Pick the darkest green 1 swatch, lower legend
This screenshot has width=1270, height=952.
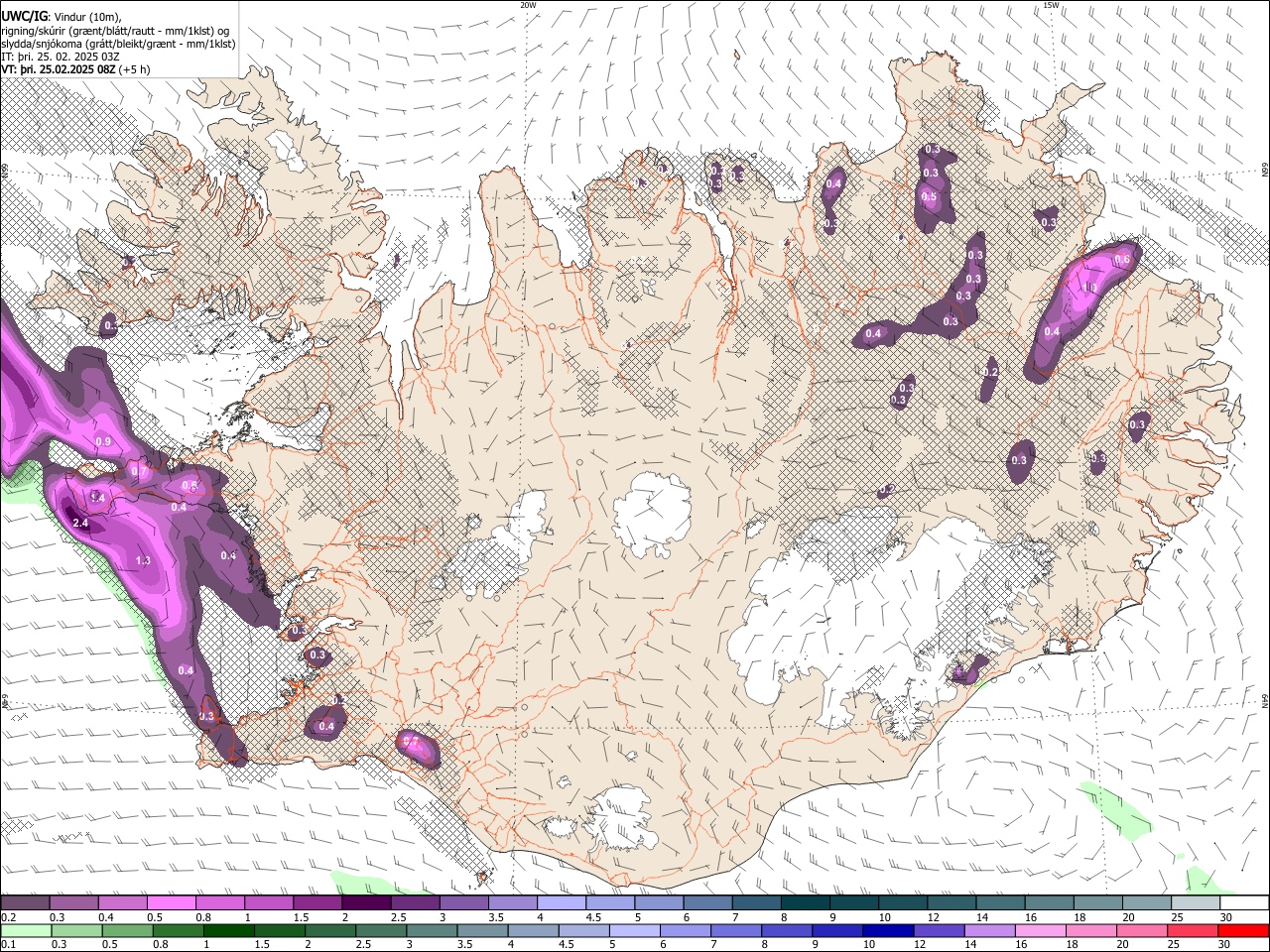coord(227,930)
